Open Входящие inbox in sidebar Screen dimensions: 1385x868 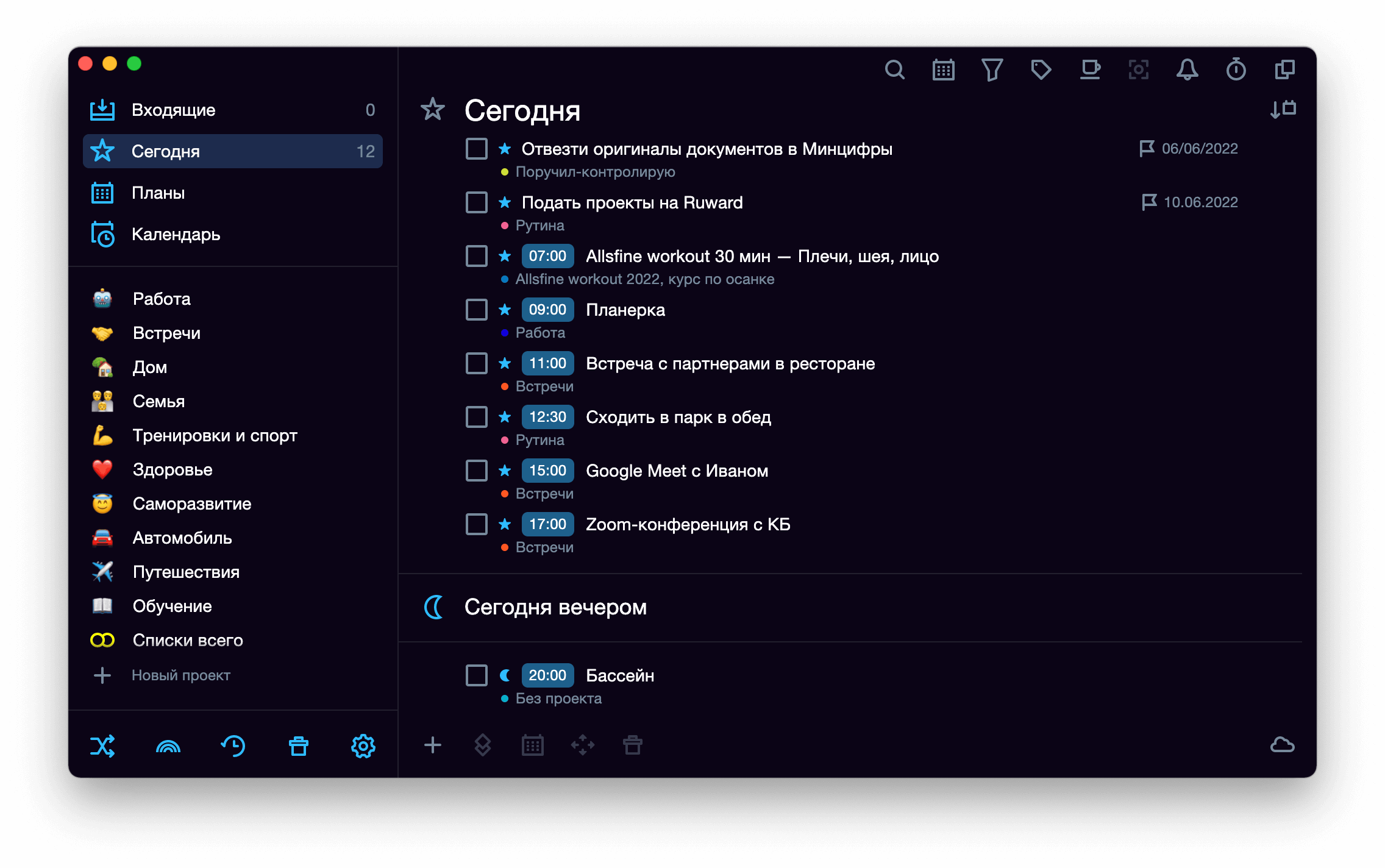point(233,110)
